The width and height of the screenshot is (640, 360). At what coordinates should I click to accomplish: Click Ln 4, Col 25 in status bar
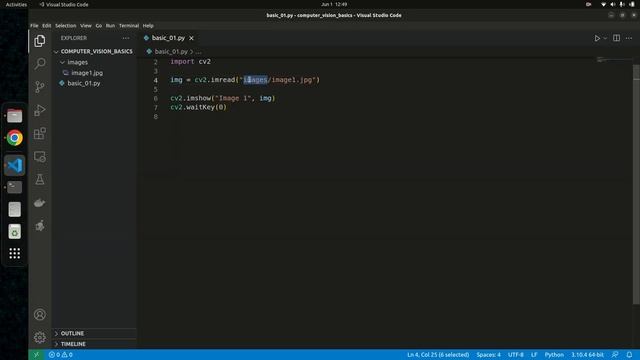coord(438,355)
